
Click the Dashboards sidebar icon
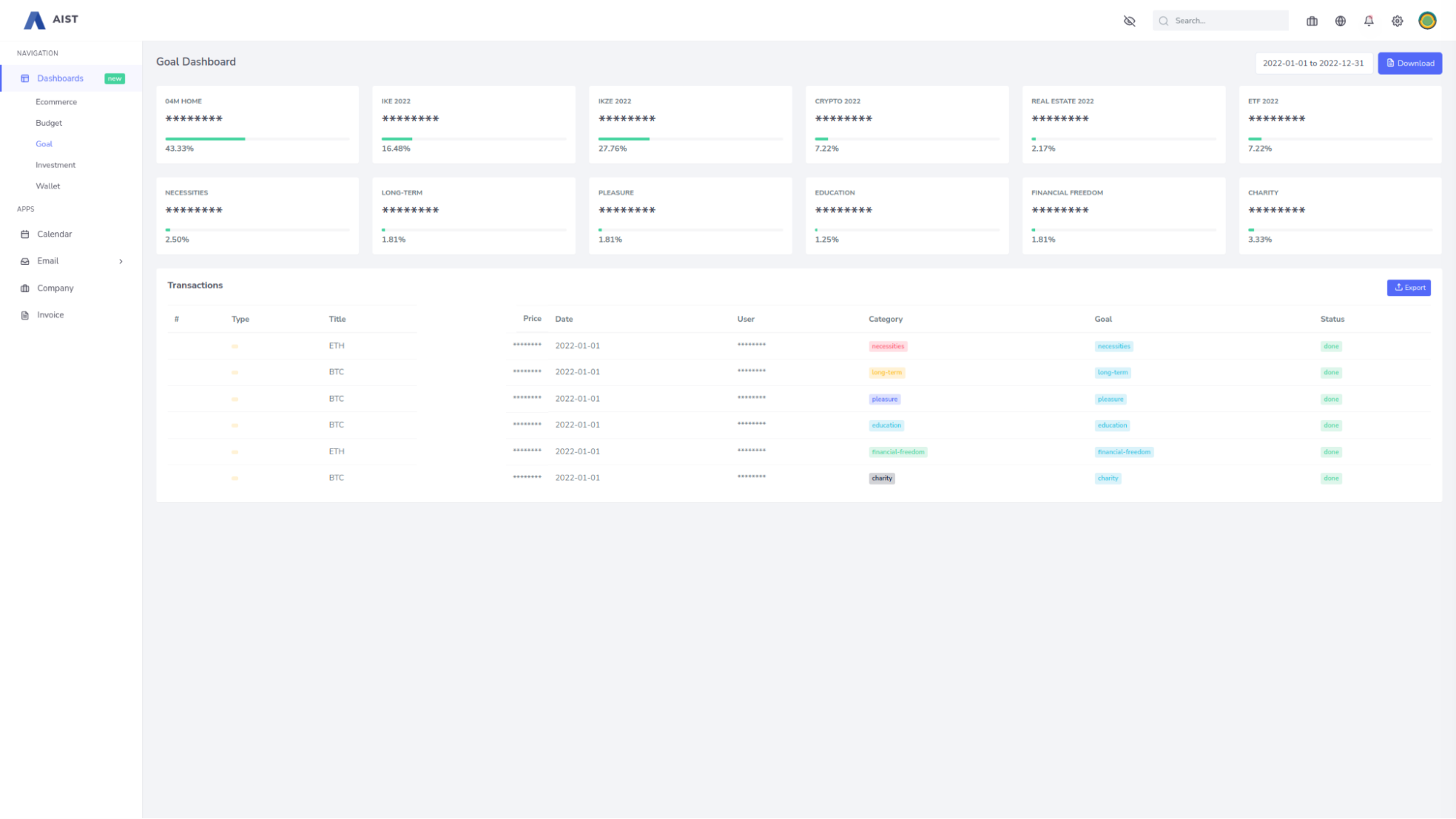pyautogui.click(x=25, y=79)
